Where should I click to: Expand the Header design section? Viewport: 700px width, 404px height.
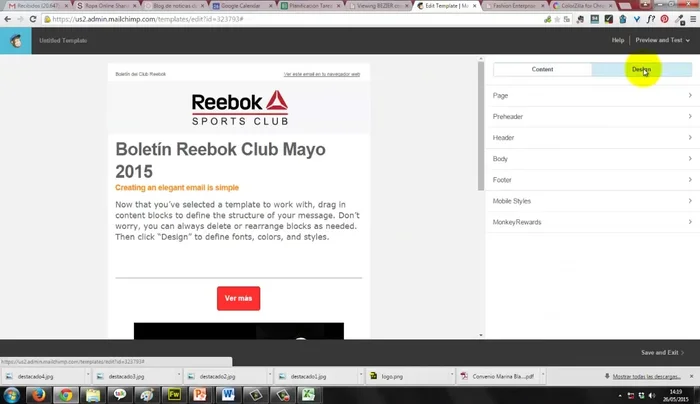click(592, 137)
